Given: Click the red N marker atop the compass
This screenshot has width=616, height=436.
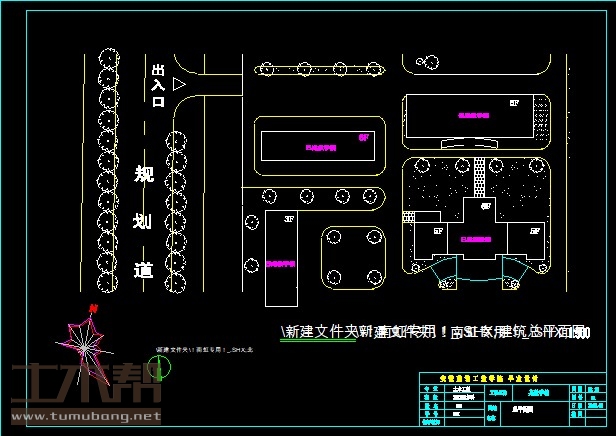Looking at the screenshot, I should pos(91,309).
